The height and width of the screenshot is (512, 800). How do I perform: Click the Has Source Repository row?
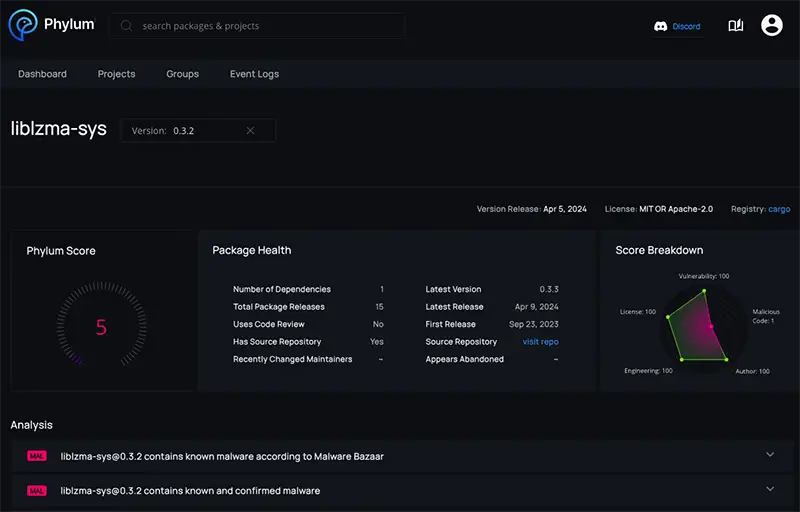(308, 342)
